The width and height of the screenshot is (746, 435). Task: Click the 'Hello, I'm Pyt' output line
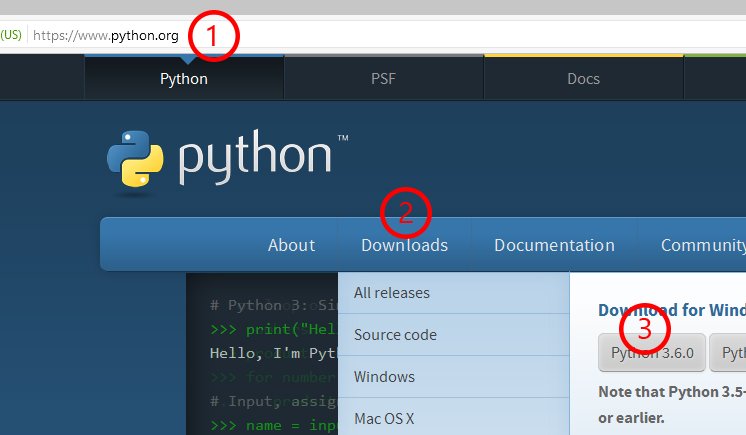click(274, 353)
